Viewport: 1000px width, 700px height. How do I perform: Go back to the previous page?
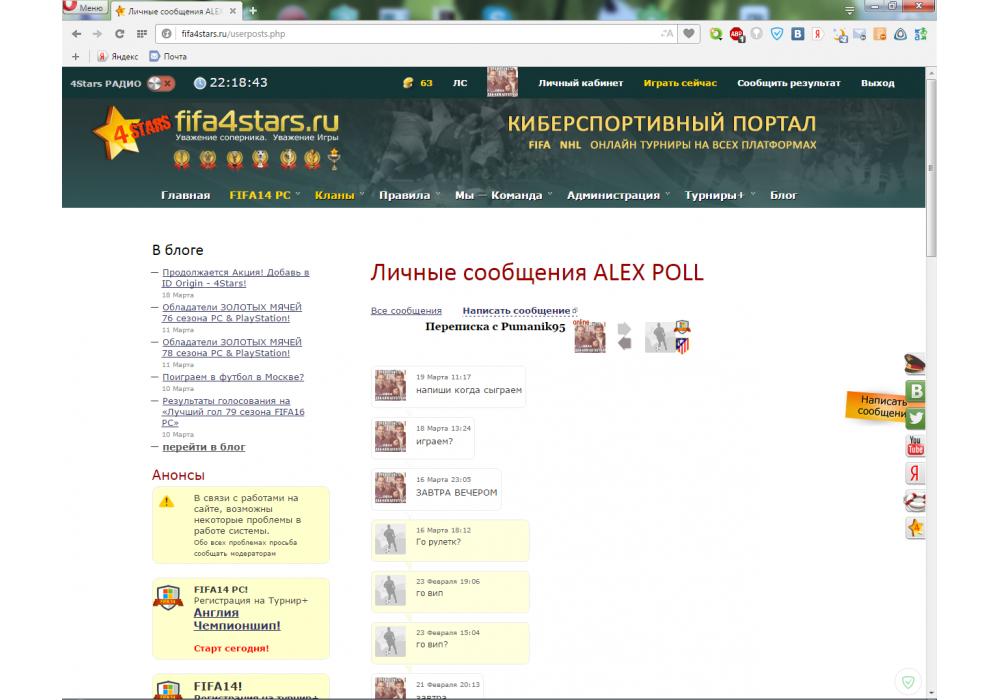[x=77, y=34]
